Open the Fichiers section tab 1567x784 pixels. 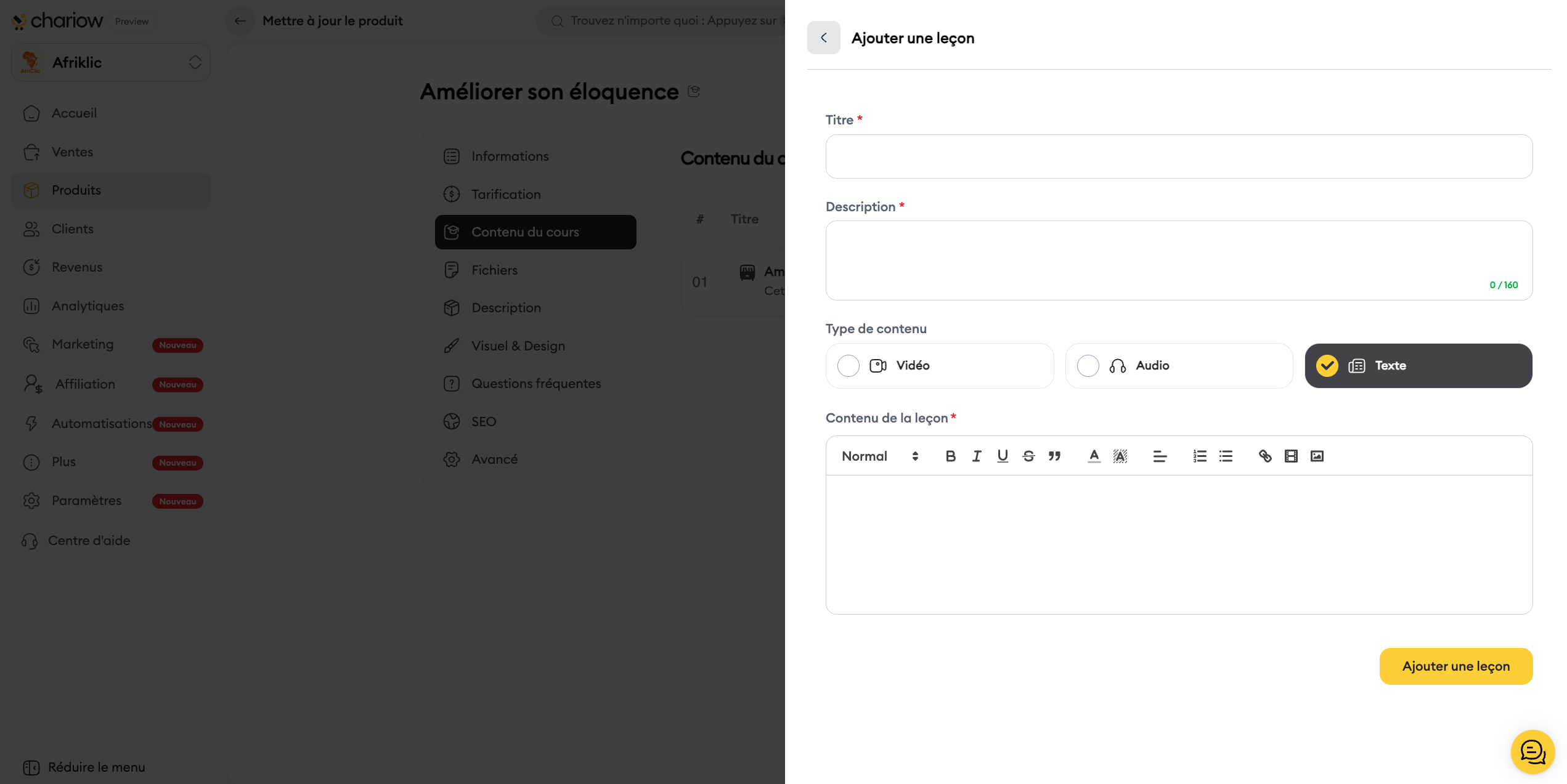(x=494, y=270)
